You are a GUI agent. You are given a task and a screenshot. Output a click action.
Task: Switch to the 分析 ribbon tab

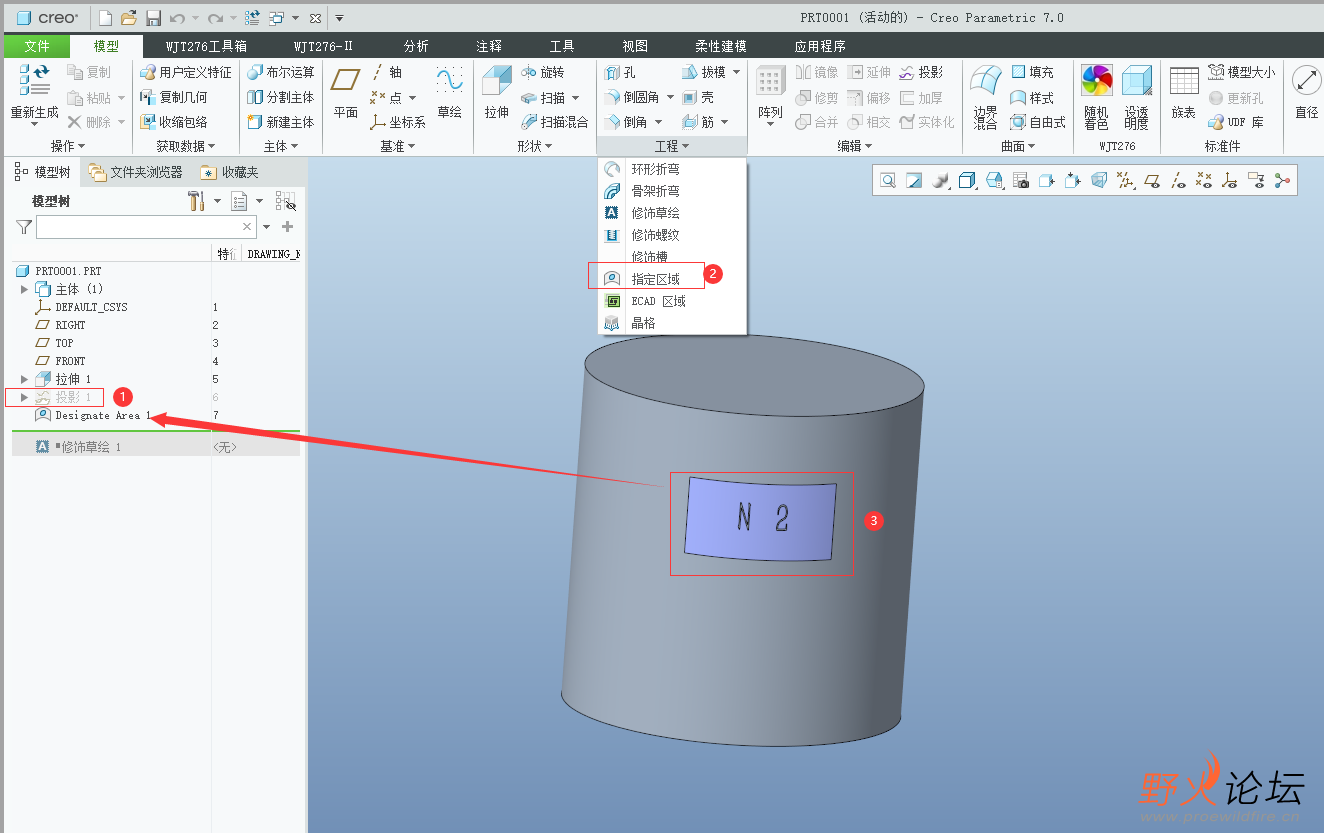(416, 46)
